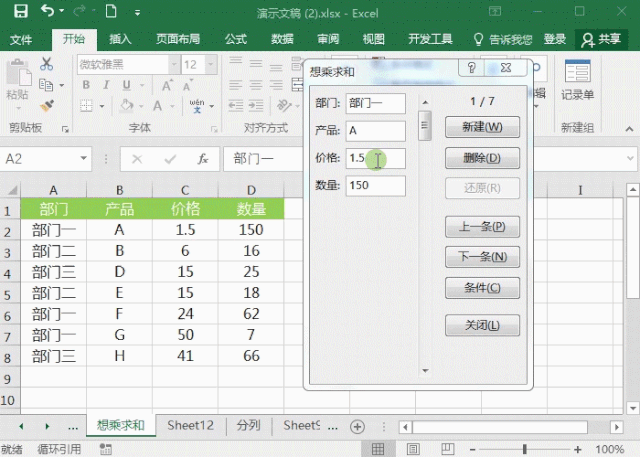Screen dimensions: 640x457
Task: Click the help question mark in dialog
Action: pyautogui.click(x=471, y=69)
